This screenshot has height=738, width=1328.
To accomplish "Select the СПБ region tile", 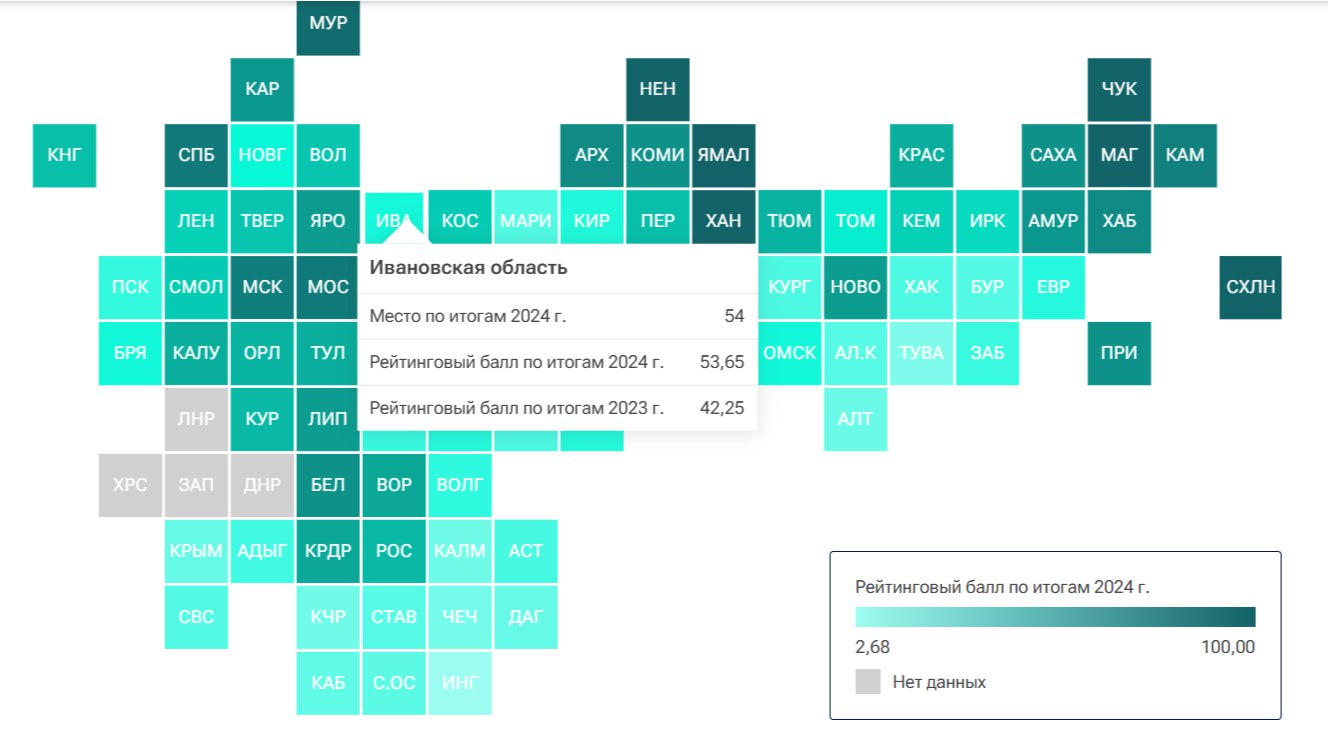I will point(196,155).
